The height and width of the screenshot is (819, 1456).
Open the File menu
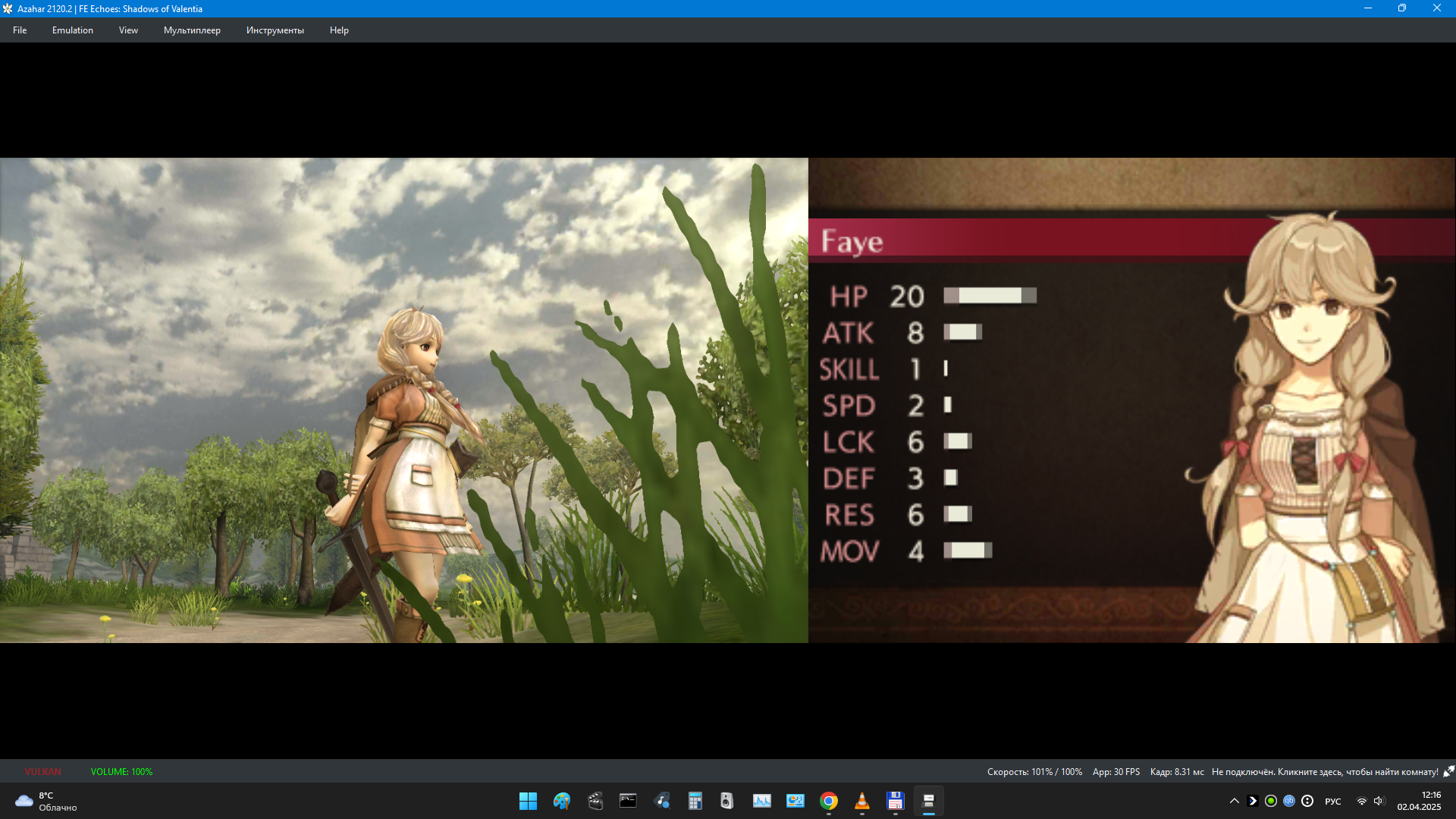click(x=20, y=30)
